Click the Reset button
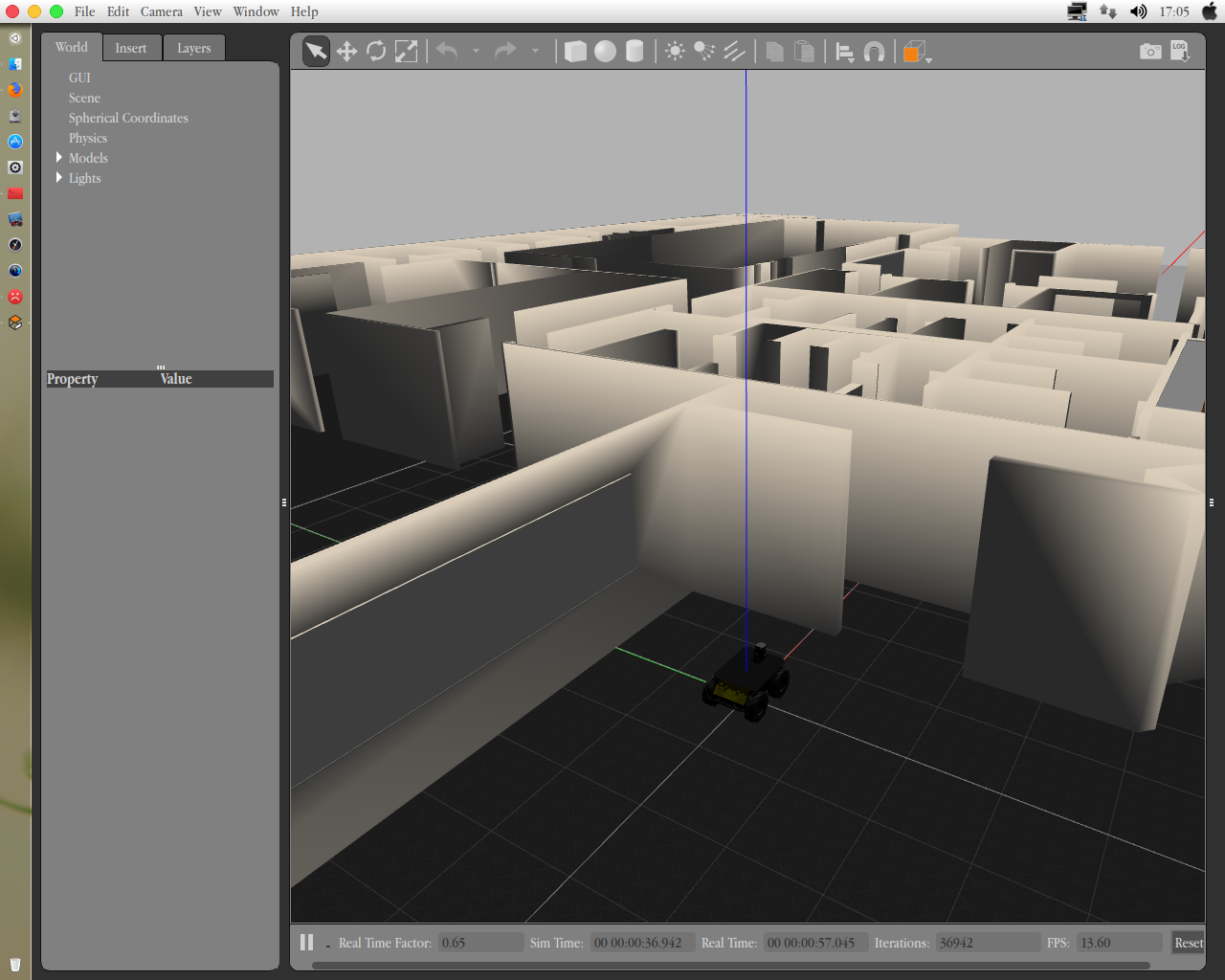Viewport: 1225px width, 980px height. (1189, 943)
